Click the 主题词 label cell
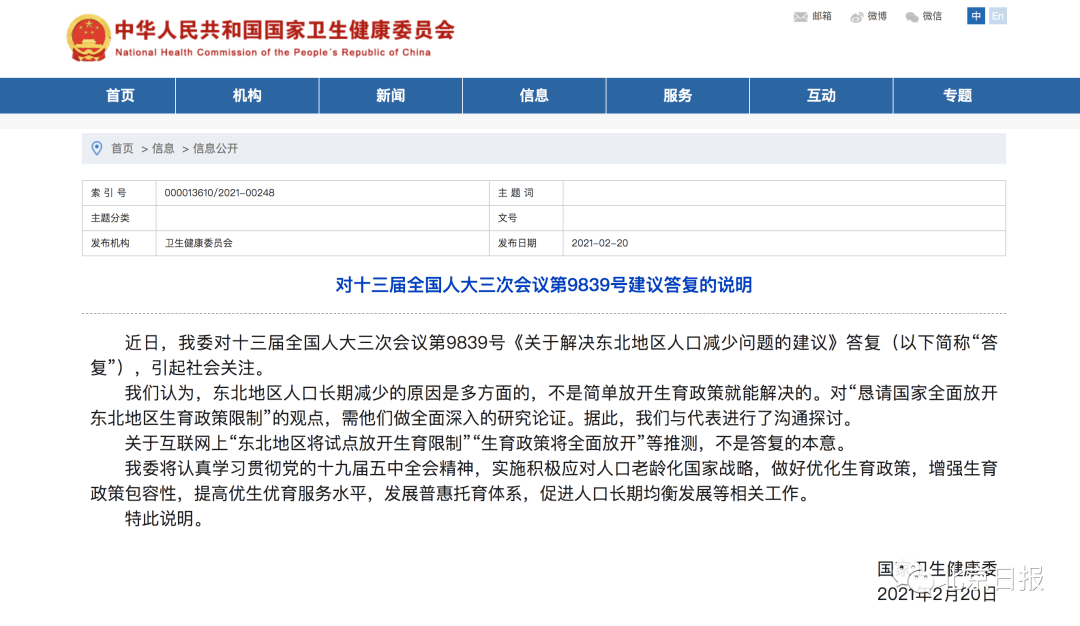1080x626 pixels. pyautogui.click(x=526, y=193)
